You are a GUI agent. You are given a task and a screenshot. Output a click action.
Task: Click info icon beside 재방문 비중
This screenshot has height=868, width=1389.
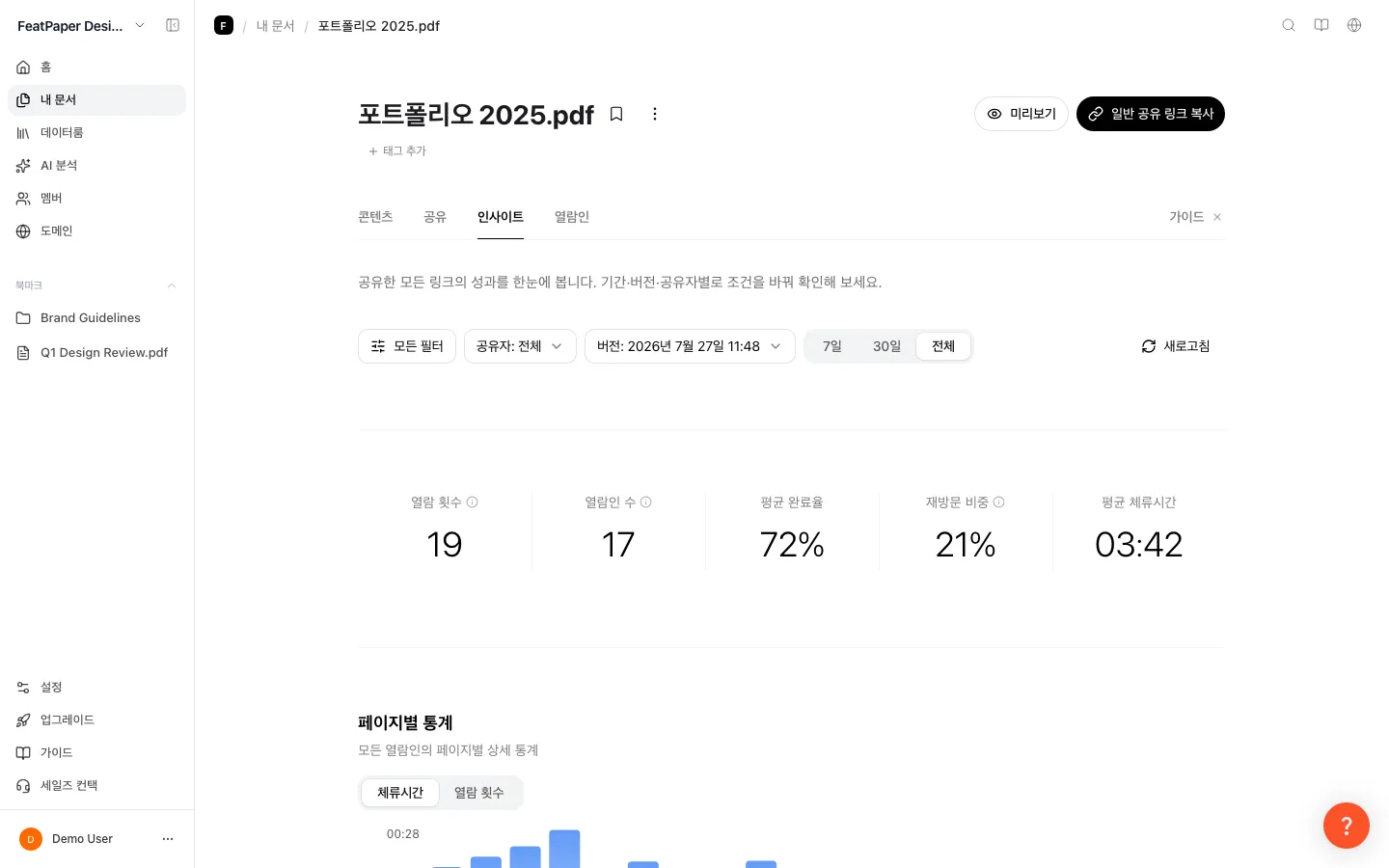[x=999, y=502]
